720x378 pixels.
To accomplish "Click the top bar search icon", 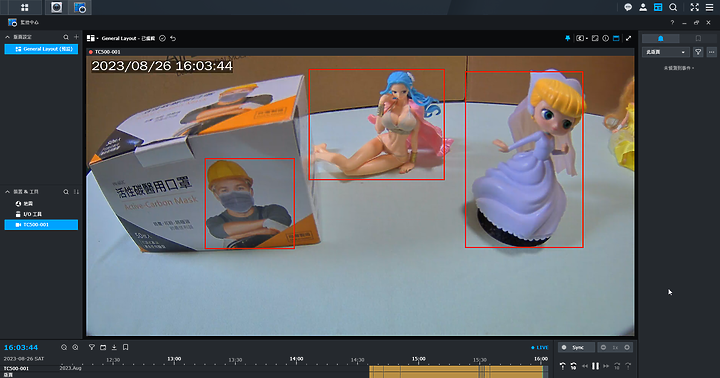I will pos(673,7).
